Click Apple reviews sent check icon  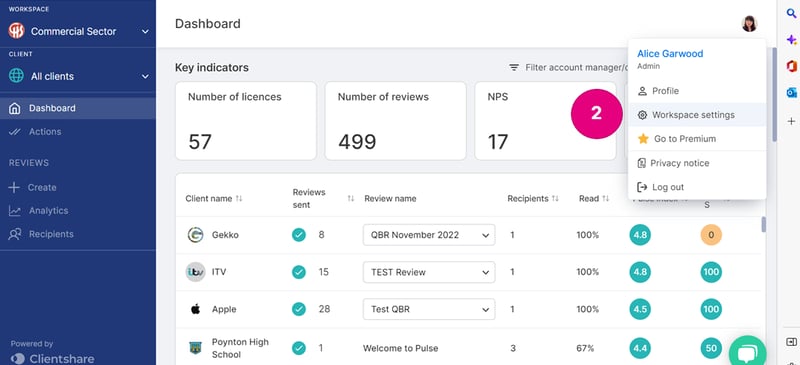coord(299,309)
